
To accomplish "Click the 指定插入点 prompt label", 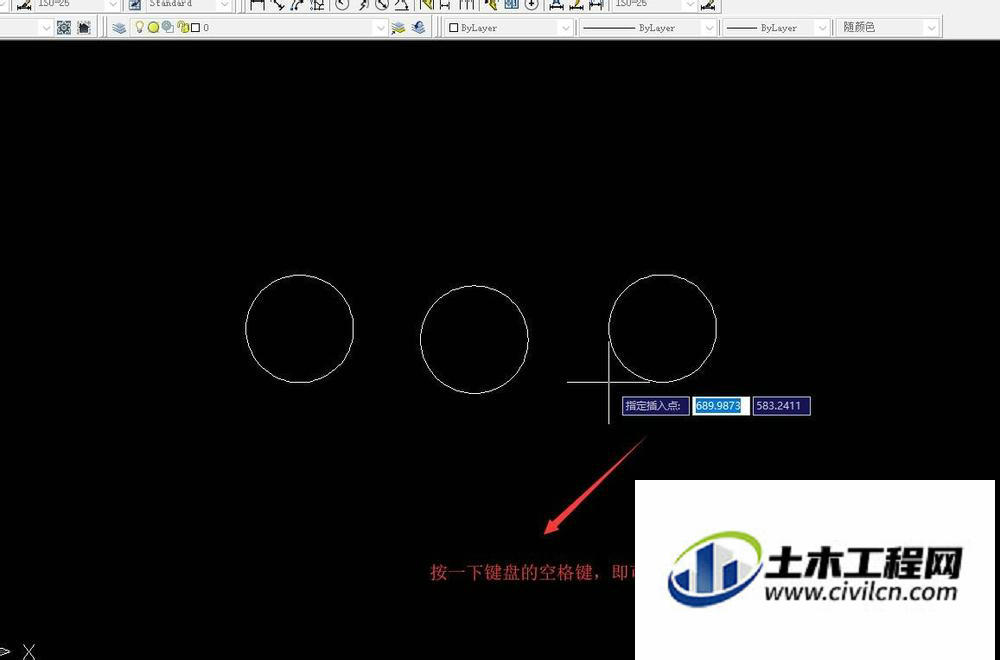I will [x=656, y=406].
